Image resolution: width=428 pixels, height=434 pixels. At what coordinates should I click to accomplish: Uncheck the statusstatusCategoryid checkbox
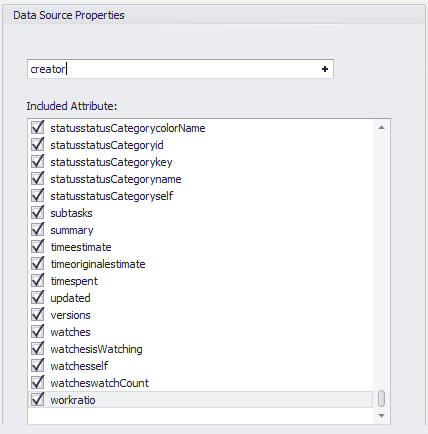point(37,144)
